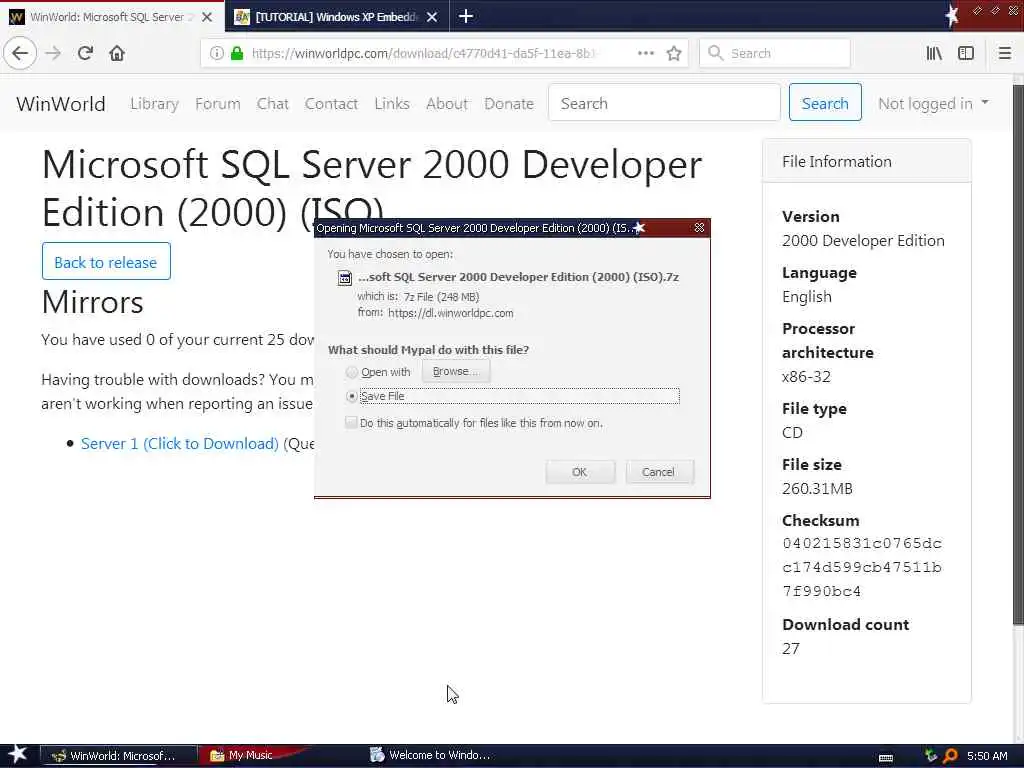Click the browser forward arrow
Screen dimensions: 1024x768
[x=53, y=54]
